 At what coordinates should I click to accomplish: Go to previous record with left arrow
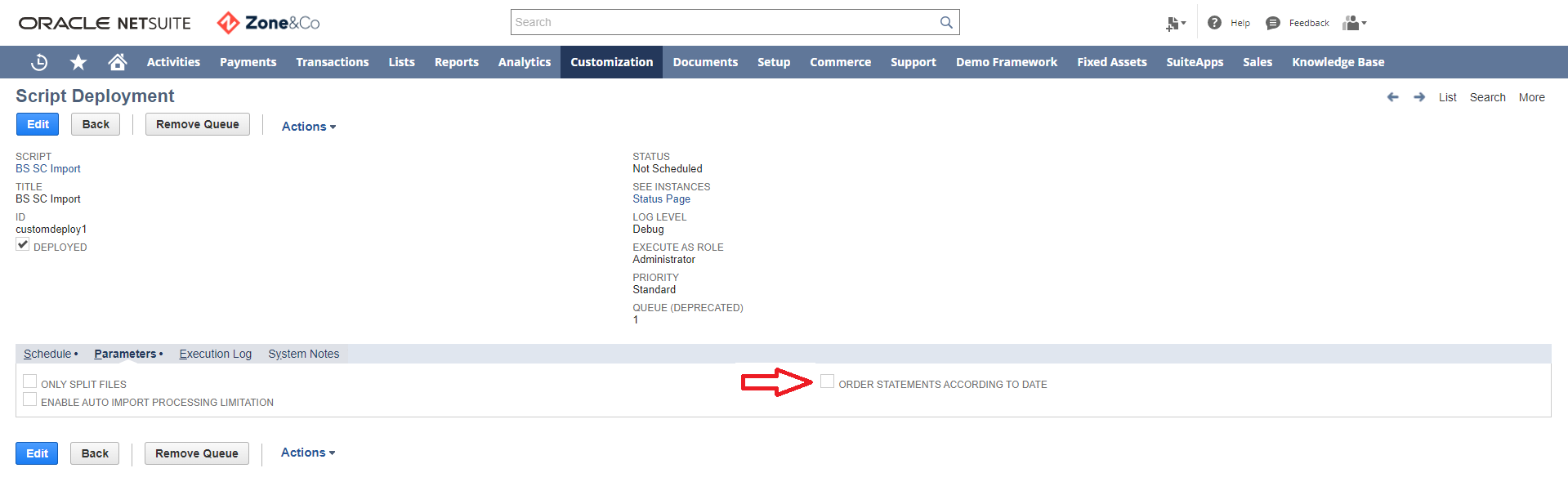[1393, 97]
